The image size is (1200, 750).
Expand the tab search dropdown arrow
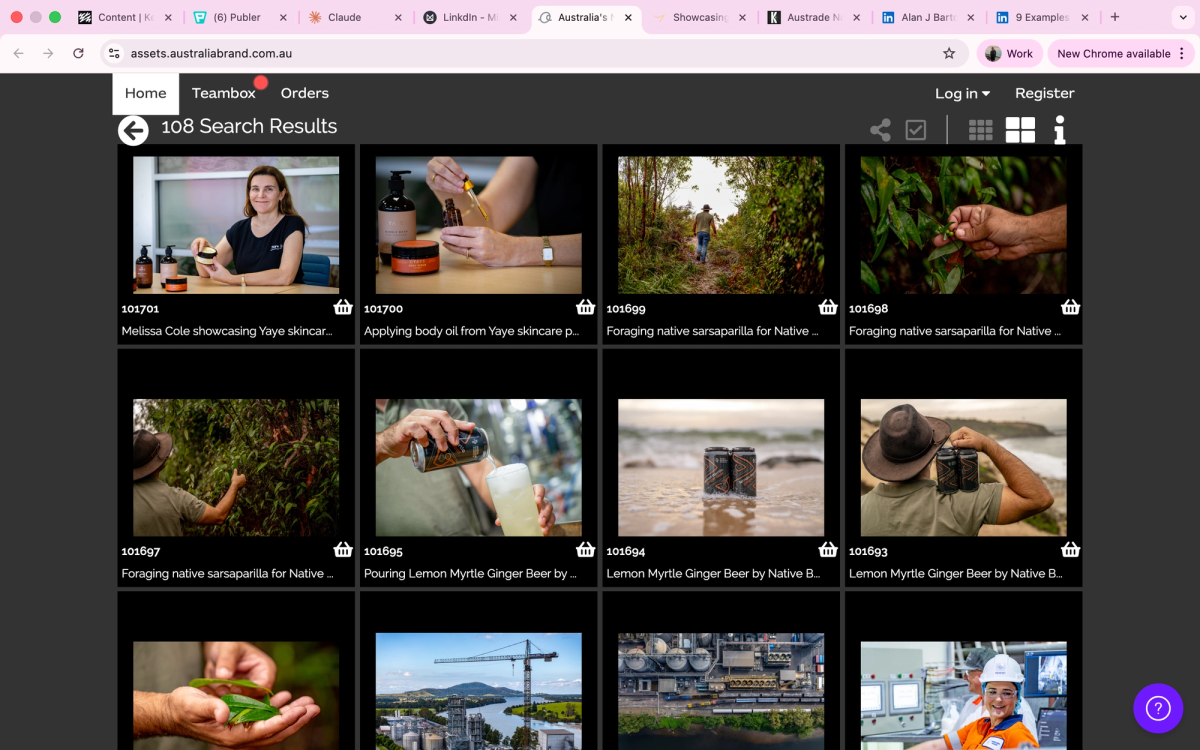click(x=1181, y=17)
